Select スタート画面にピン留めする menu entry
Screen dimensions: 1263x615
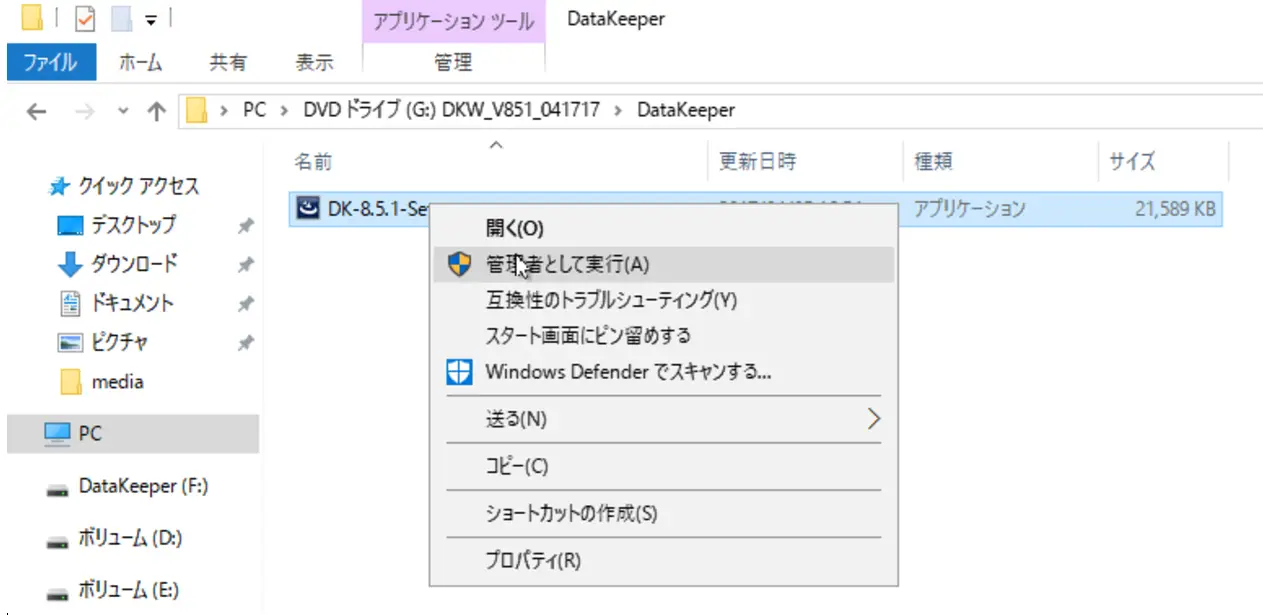click(664, 335)
